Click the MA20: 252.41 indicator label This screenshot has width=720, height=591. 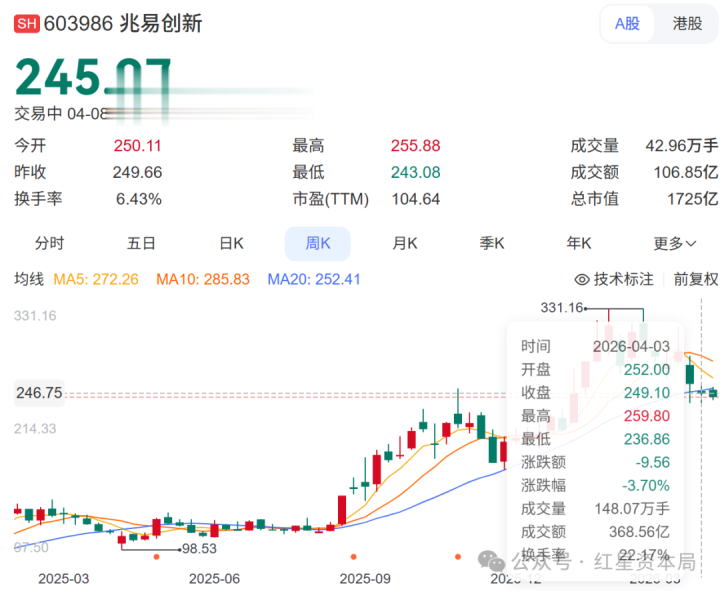click(314, 279)
